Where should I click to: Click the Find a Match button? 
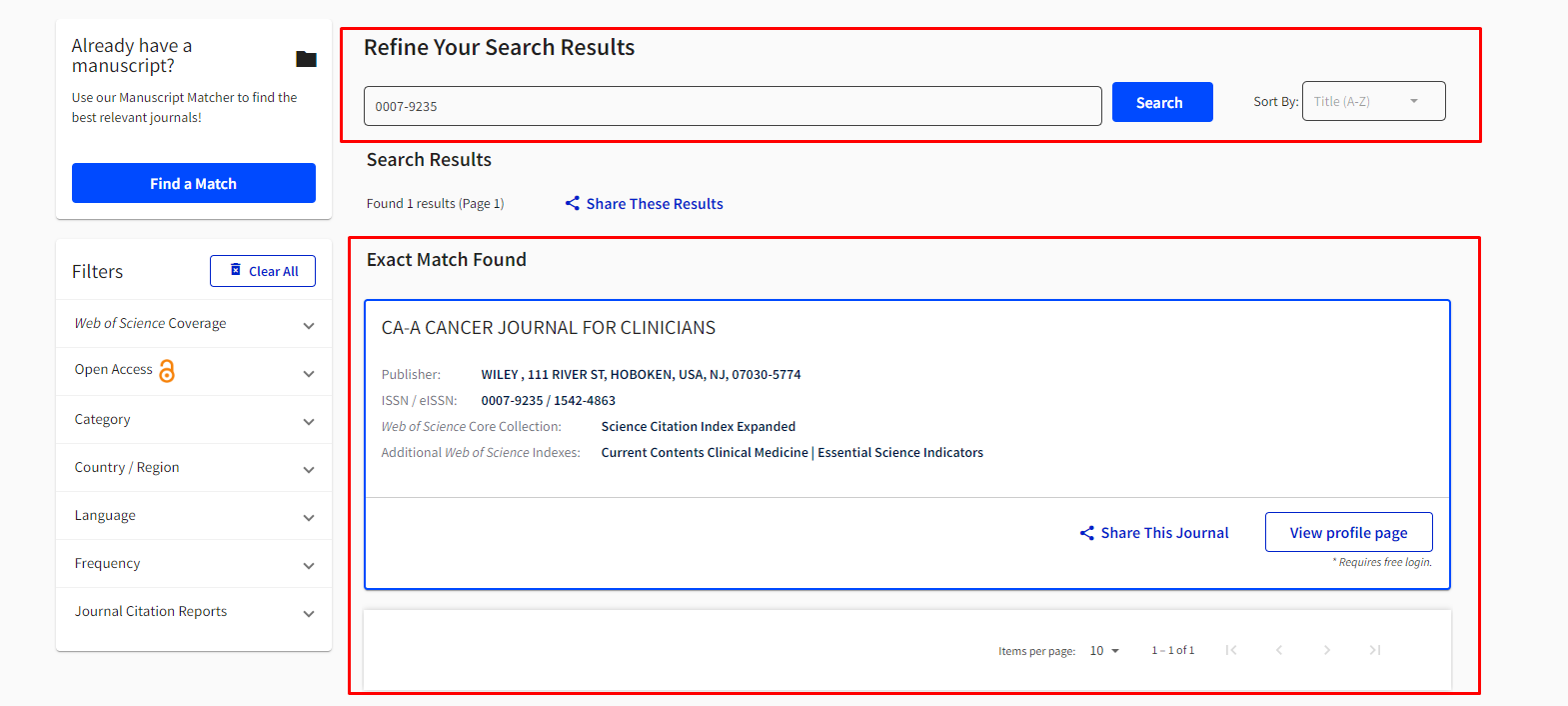194,183
